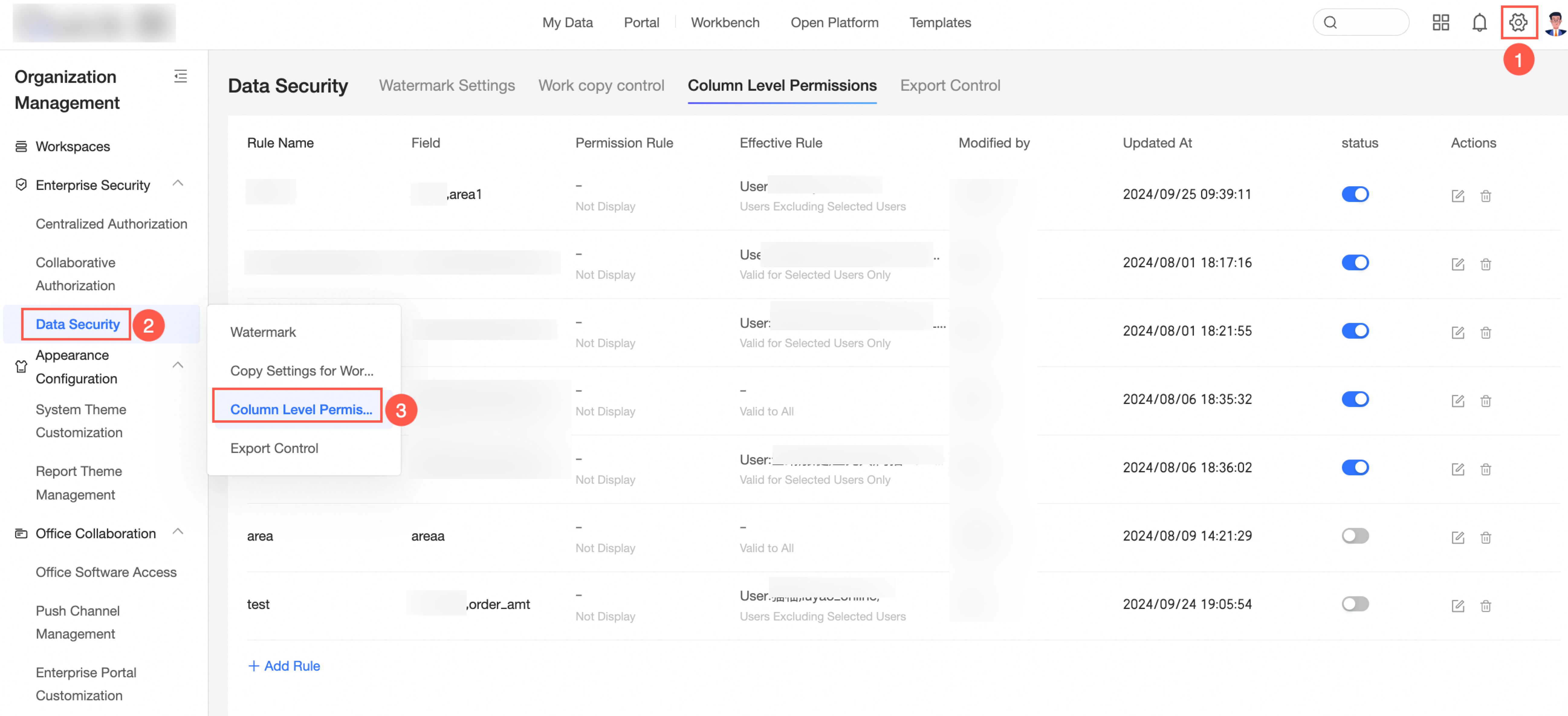This screenshot has height=716, width=1568.
Task: Choose Column Level Permis... in the popup
Action: [x=301, y=409]
